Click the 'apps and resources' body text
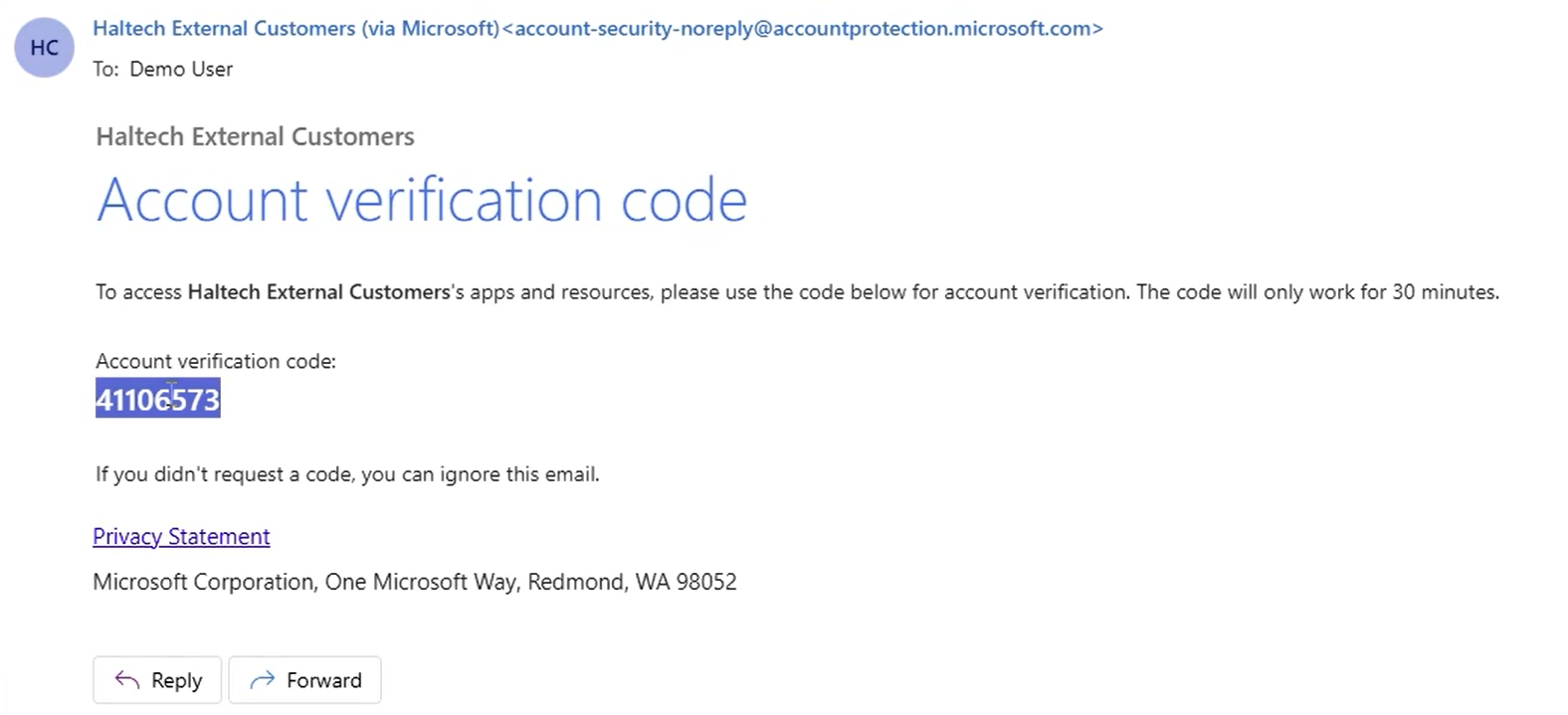This screenshot has height=715, width=1568. [x=559, y=292]
